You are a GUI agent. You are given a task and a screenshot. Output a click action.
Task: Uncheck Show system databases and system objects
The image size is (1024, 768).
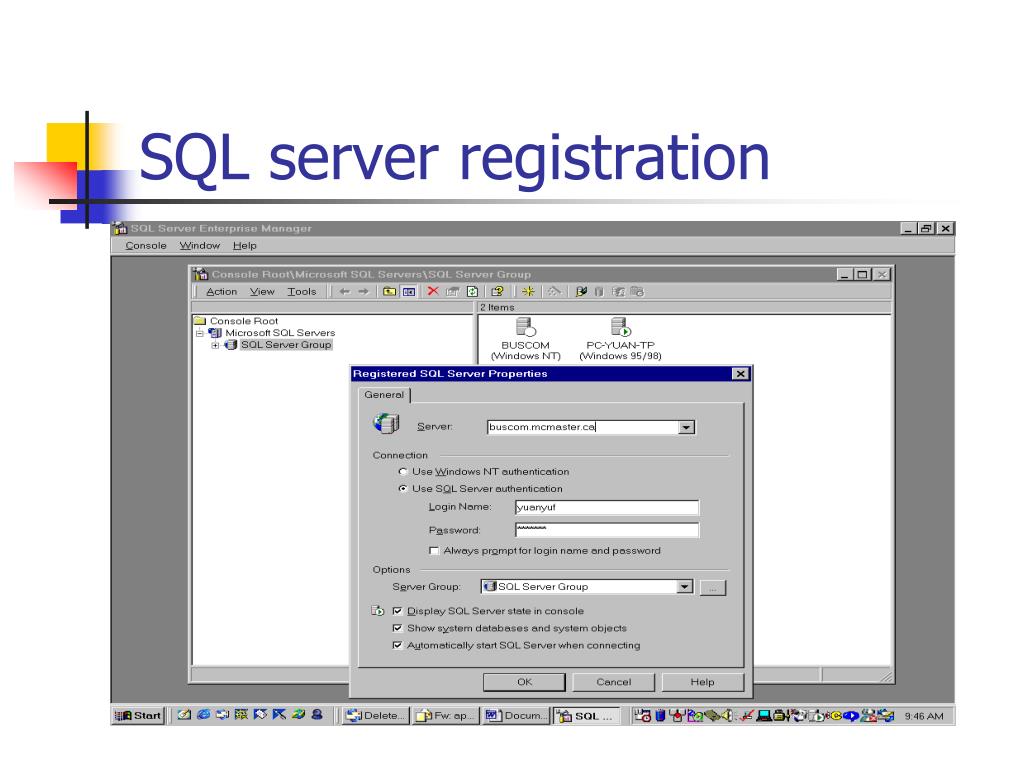(397, 628)
